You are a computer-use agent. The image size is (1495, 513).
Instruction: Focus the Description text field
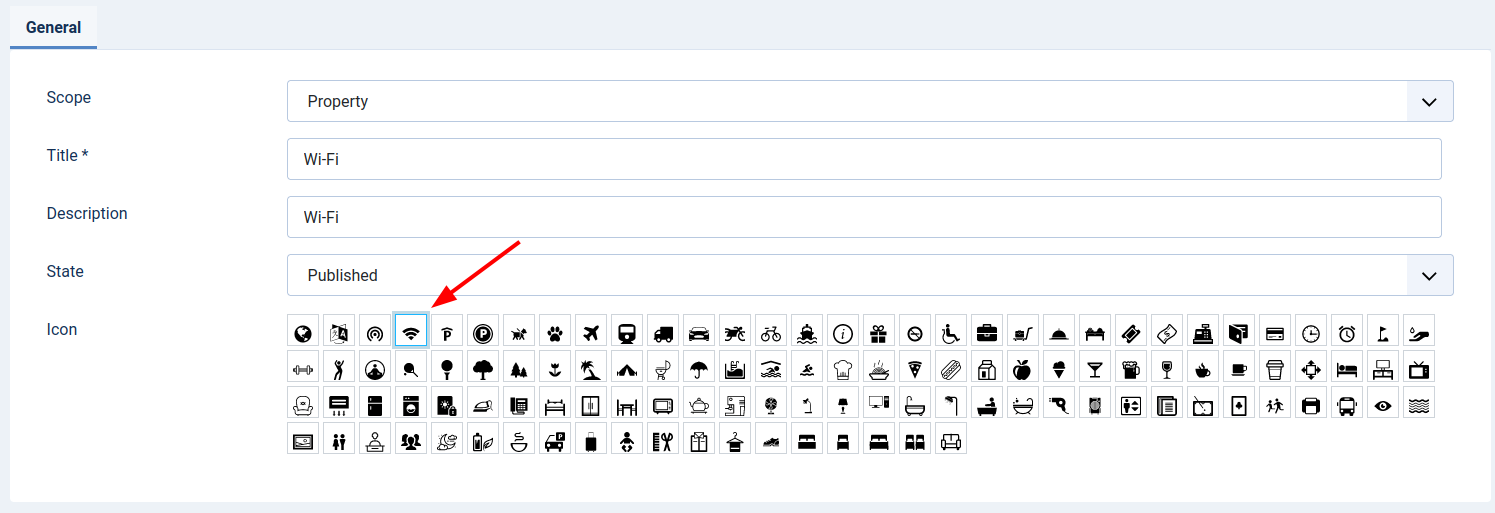coord(864,218)
